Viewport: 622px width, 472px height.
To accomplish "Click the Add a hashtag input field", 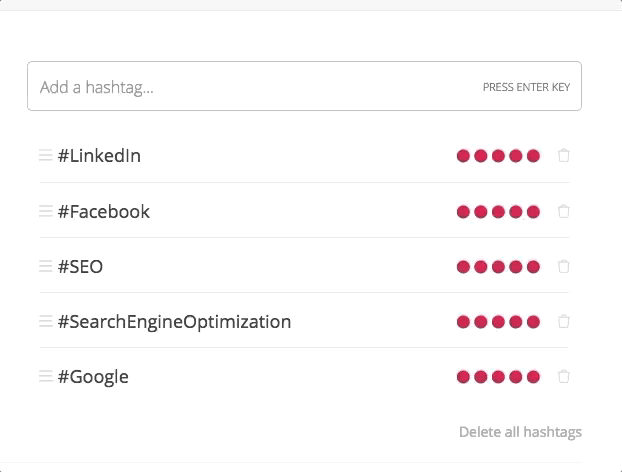I will (304, 86).
